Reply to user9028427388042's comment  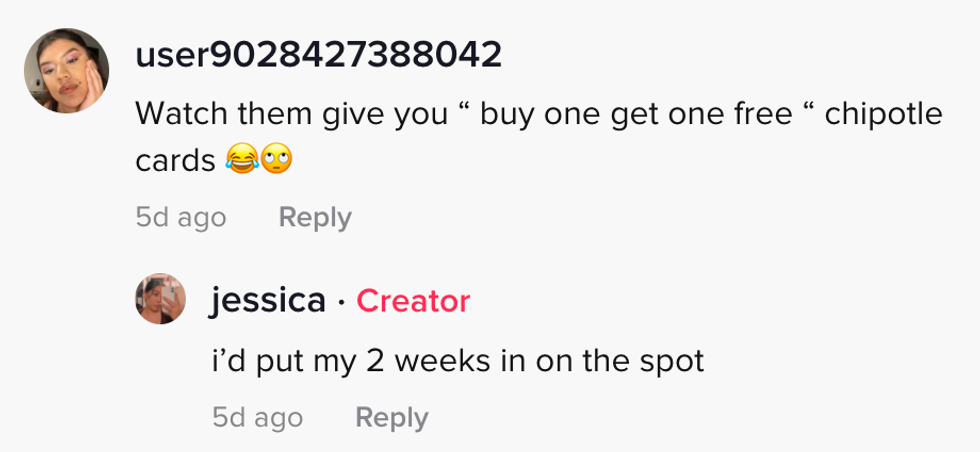pos(314,217)
